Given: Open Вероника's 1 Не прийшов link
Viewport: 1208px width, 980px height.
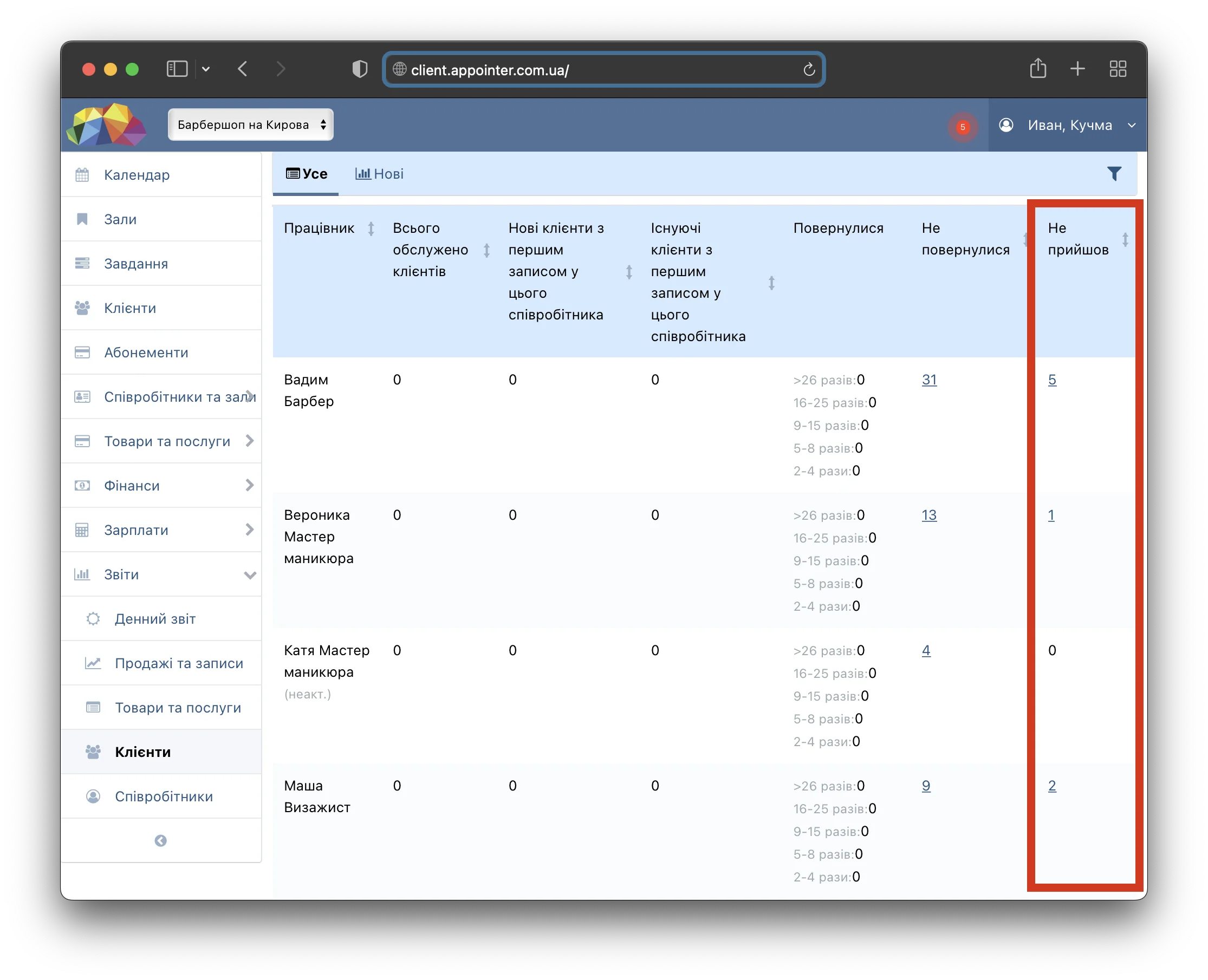Looking at the screenshot, I should pyautogui.click(x=1050, y=515).
